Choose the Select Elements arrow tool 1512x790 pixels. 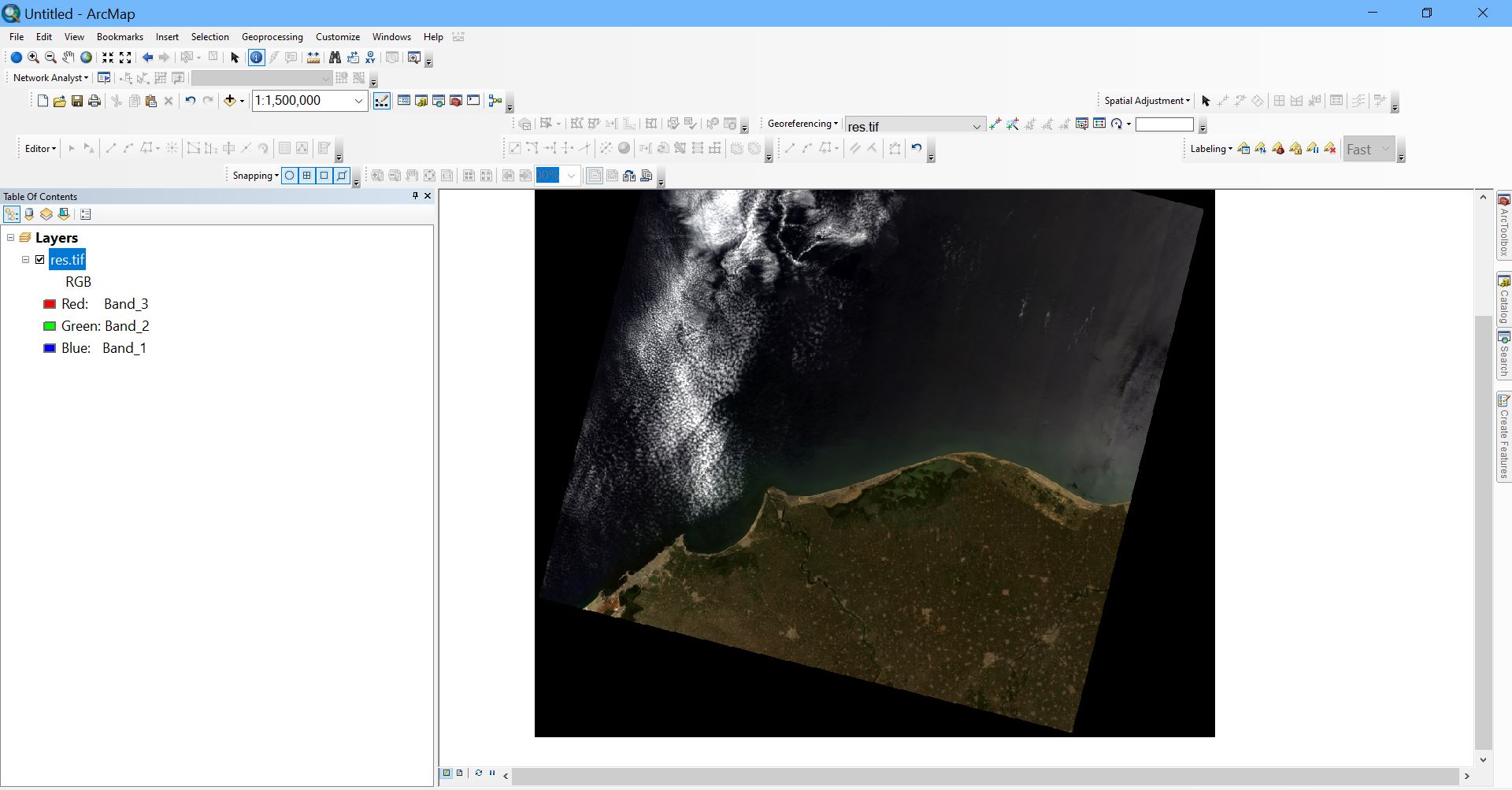click(235, 57)
